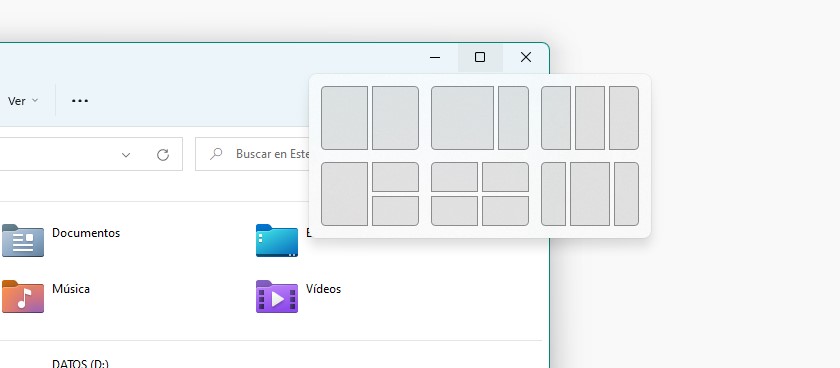
Task: Snap window to narrow right zone of uneven split
Action: click(513, 118)
